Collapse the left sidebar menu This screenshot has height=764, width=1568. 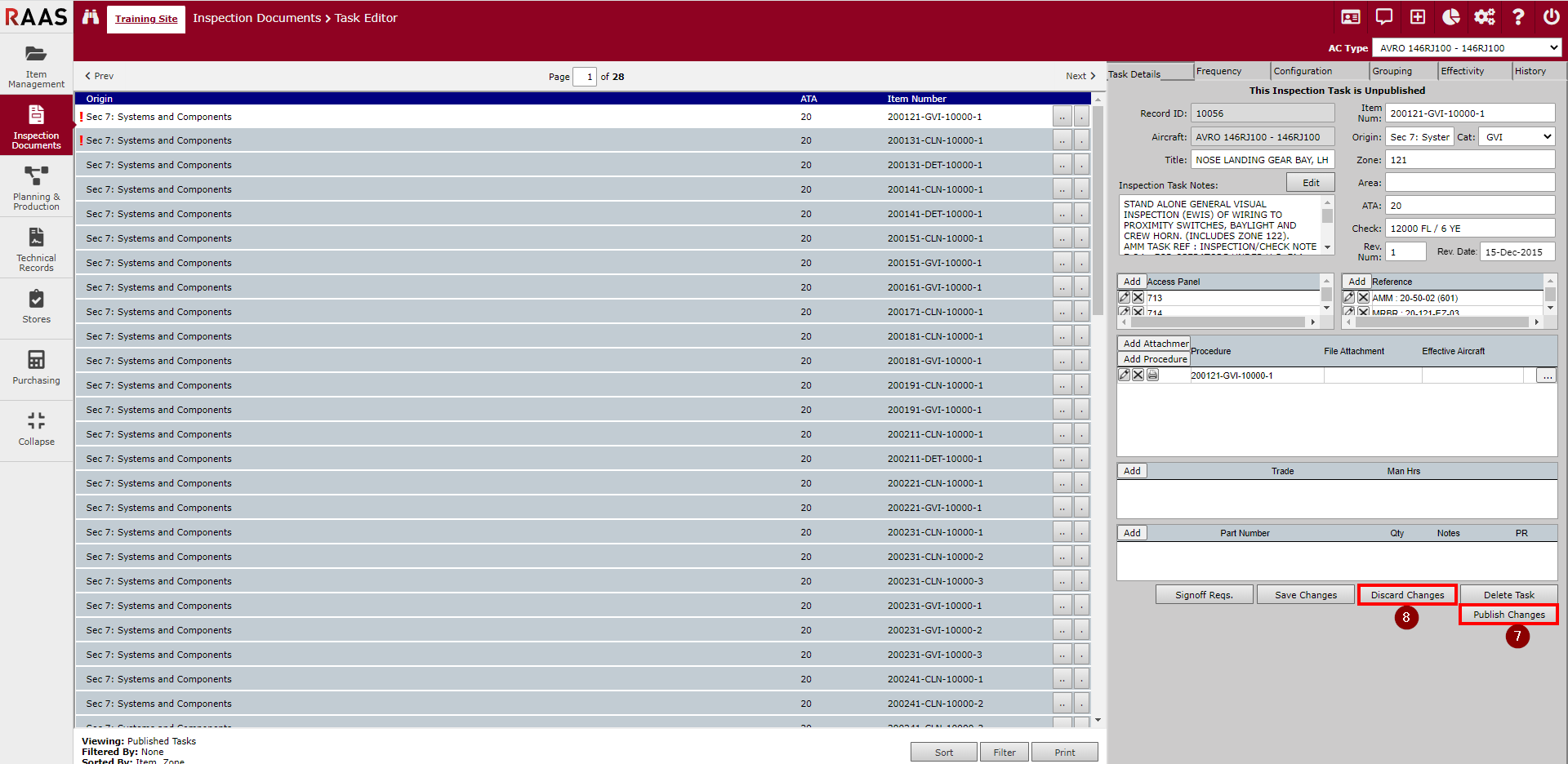[36, 429]
